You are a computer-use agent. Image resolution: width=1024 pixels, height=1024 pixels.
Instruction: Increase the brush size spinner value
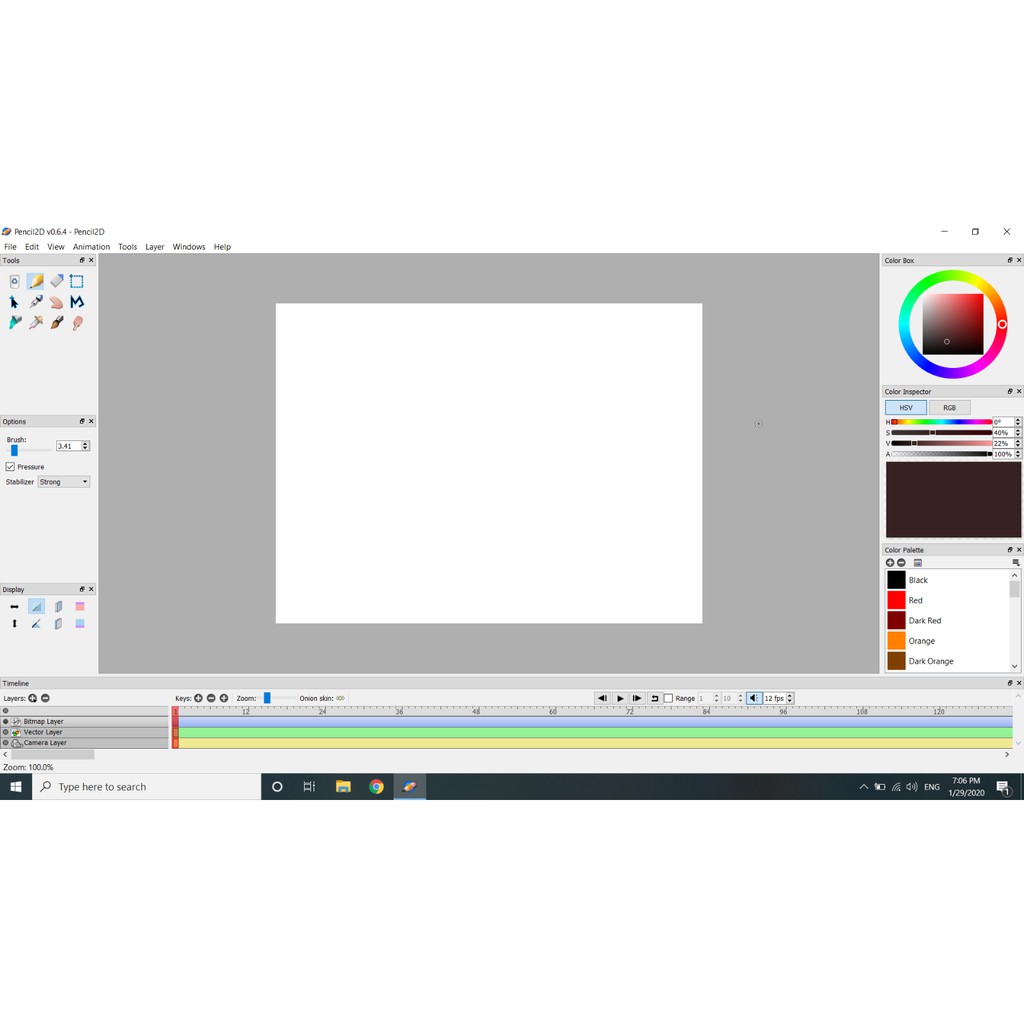coord(86,443)
